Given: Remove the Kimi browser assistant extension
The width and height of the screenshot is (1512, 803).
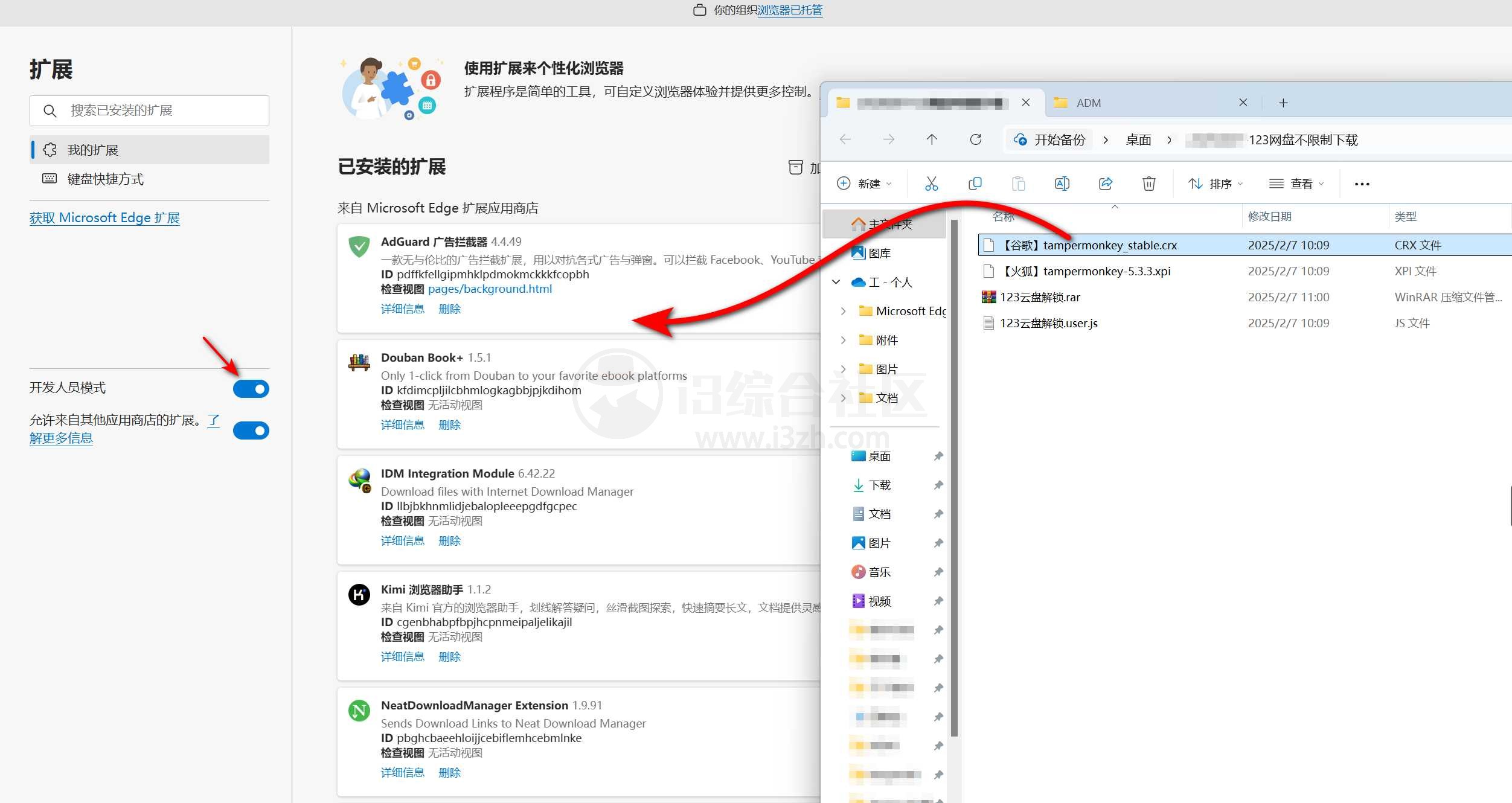Looking at the screenshot, I should pyautogui.click(x=450, y=656).
